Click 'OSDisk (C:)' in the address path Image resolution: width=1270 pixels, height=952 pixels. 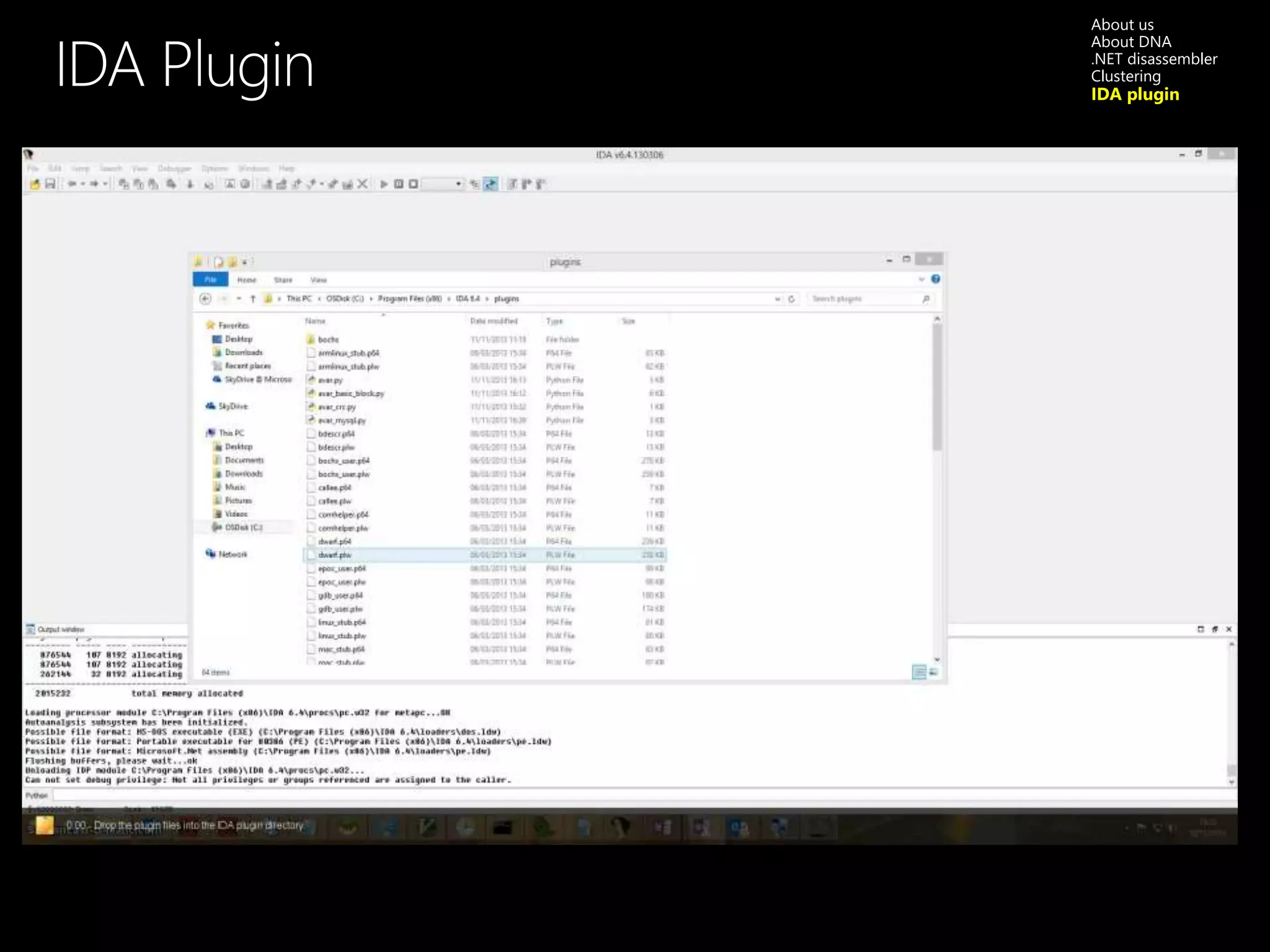pos(345,299)
